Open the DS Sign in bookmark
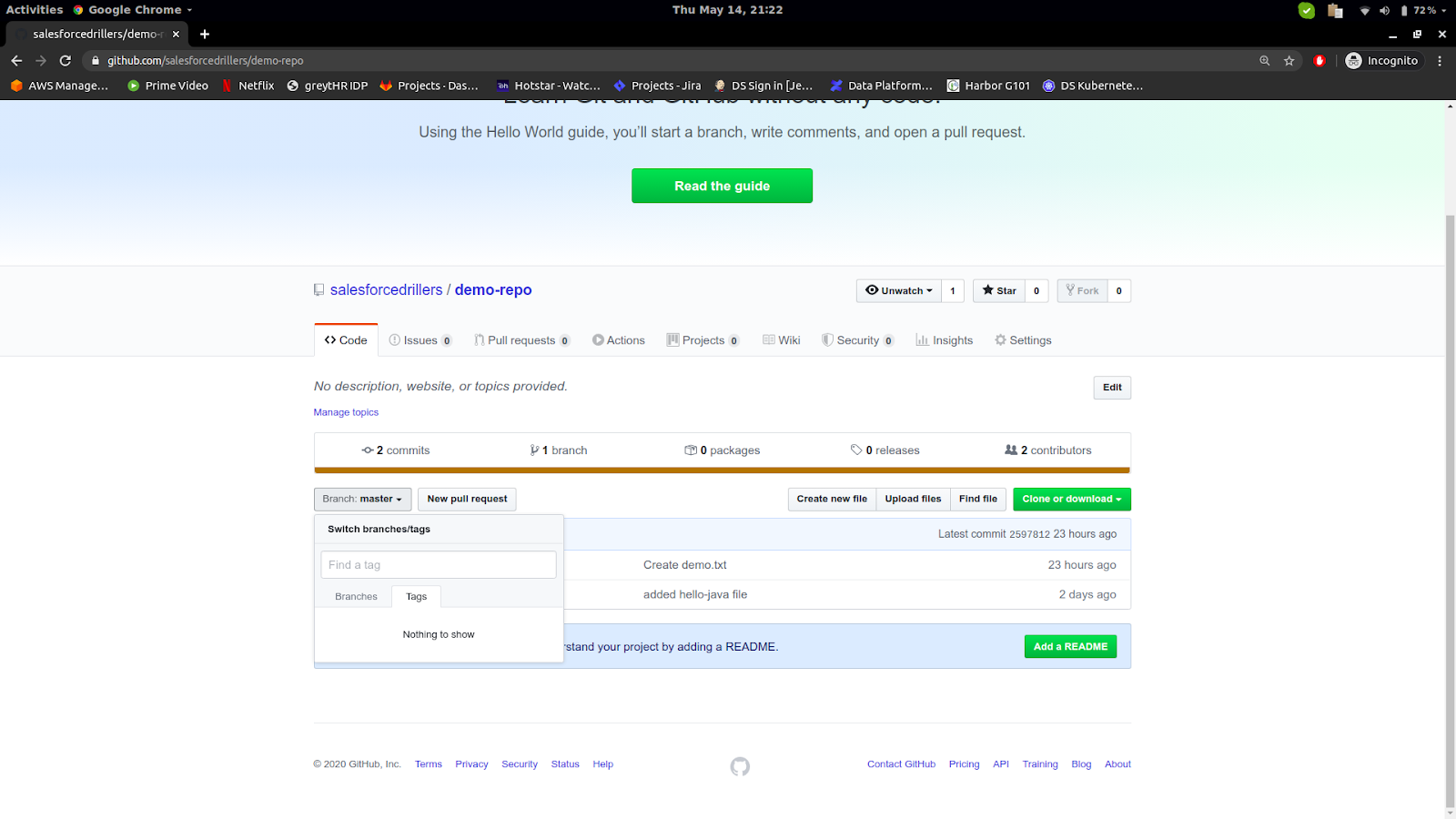 click(x=763, y=86)
